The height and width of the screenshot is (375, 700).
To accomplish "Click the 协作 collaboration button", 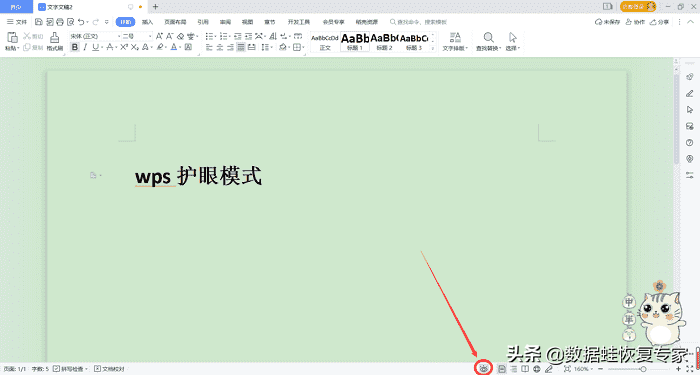I will [x=635, y=22].
